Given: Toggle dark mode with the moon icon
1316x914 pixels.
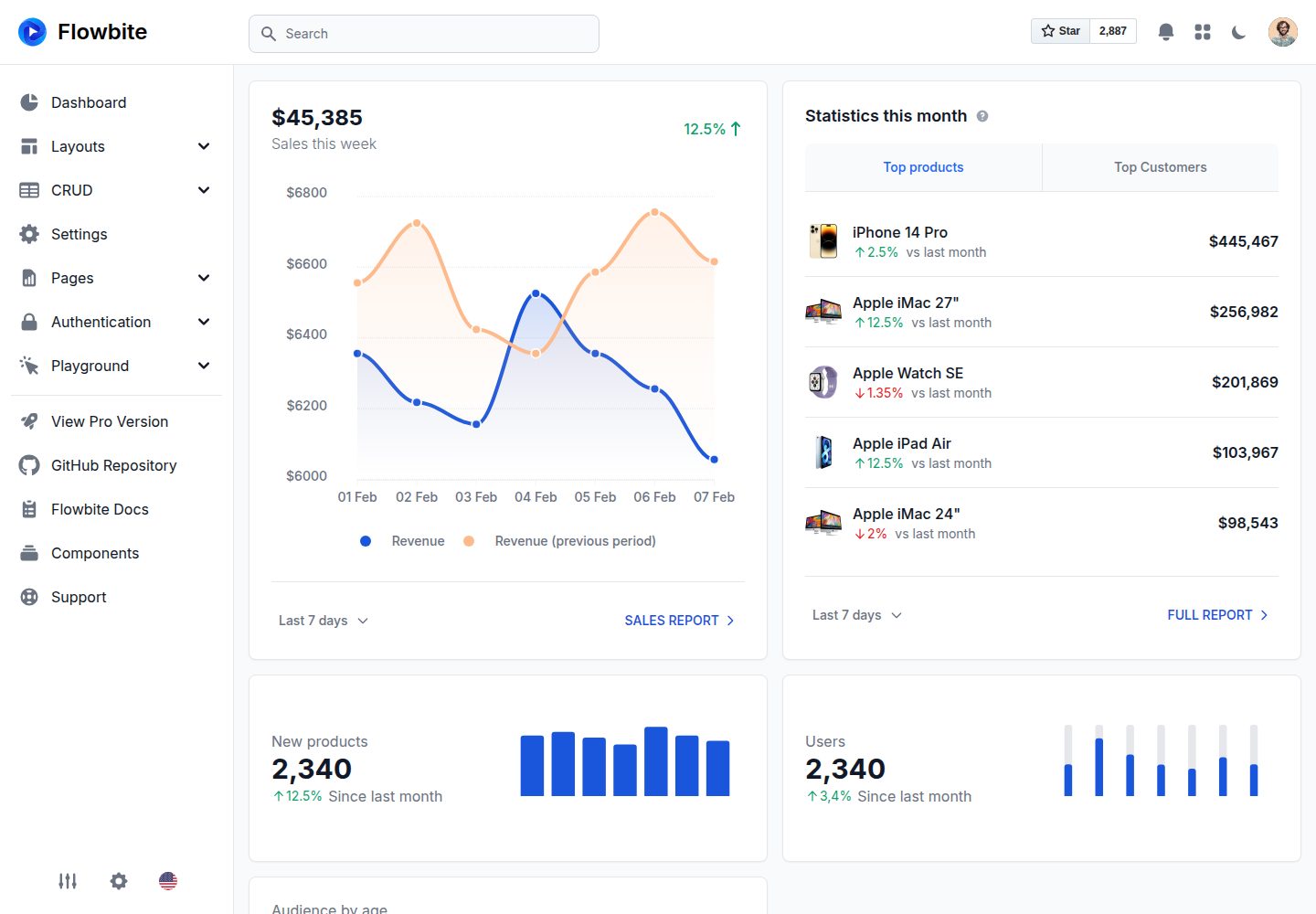Looking at the screenshot, I should pos(1239,32).
